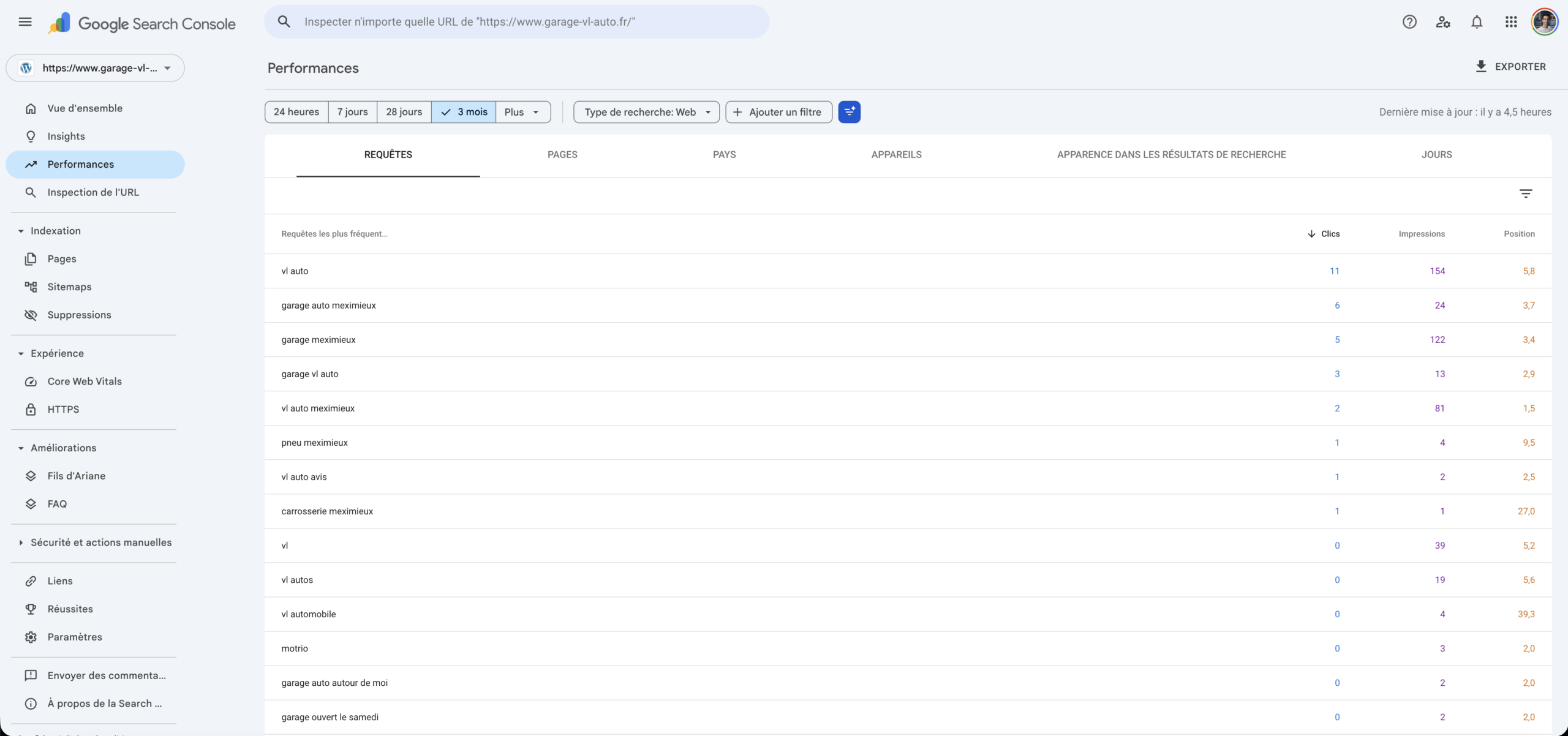
Task: Sort table by Impressions column
Action: tap(1421, 234)
